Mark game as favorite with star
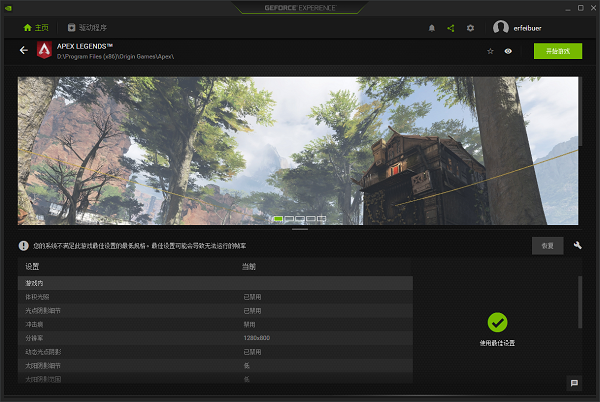The width and height of the screenshot is (600, 402). tap(490, 51)
